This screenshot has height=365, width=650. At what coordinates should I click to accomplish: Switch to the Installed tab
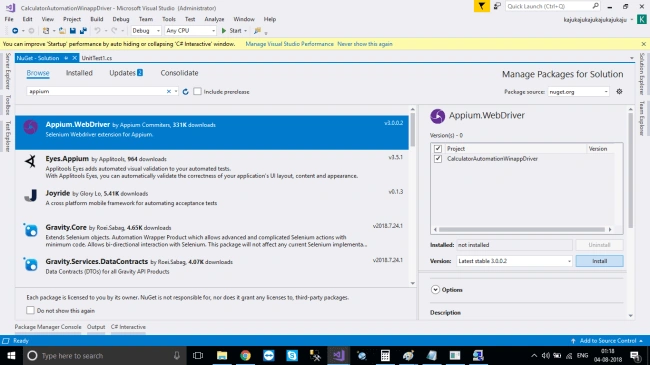[79, 73]
